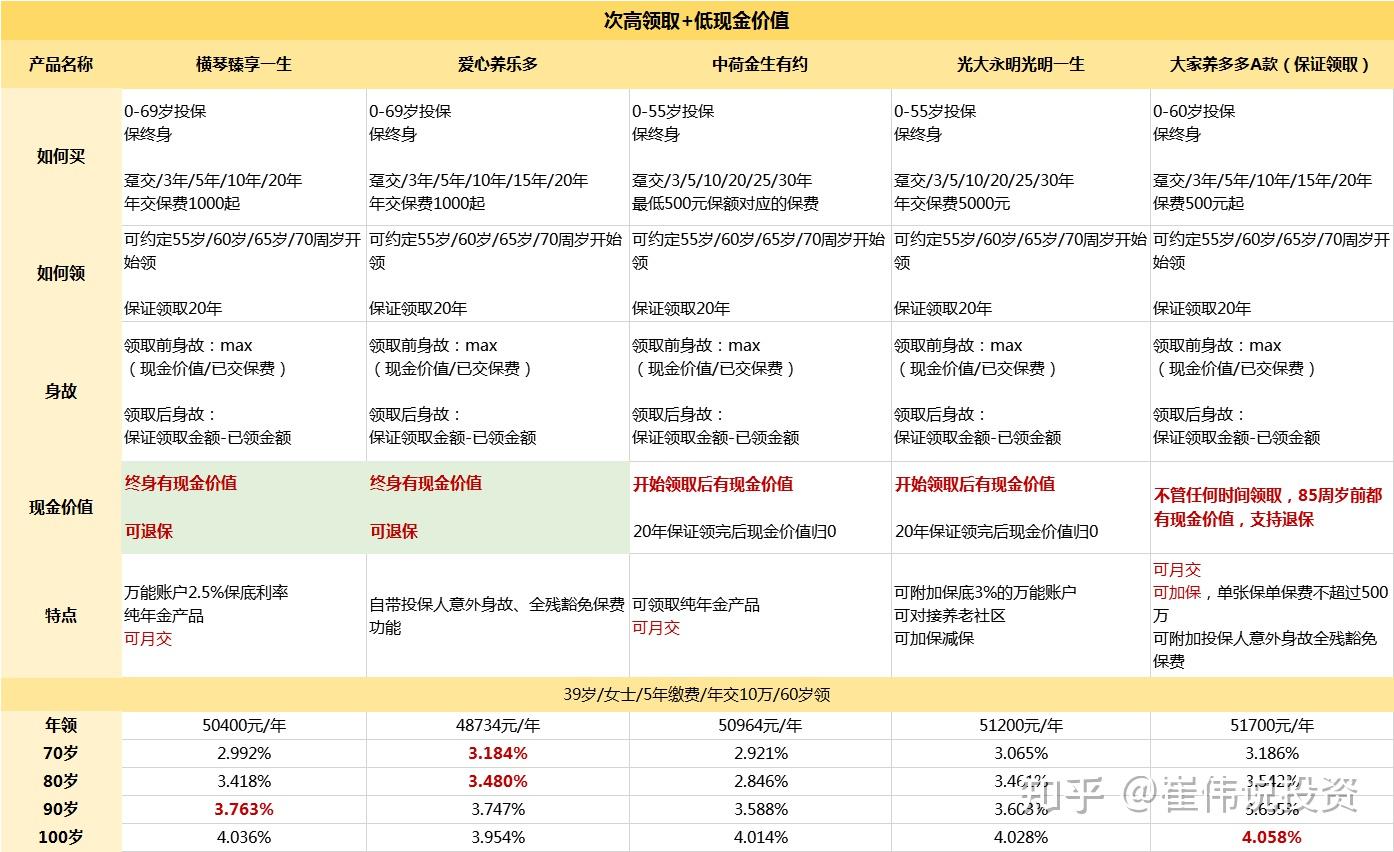Select 保费500元起 under 大家养多多
This screenshot has width=1394, height=852.
(x=1199, y=203)
